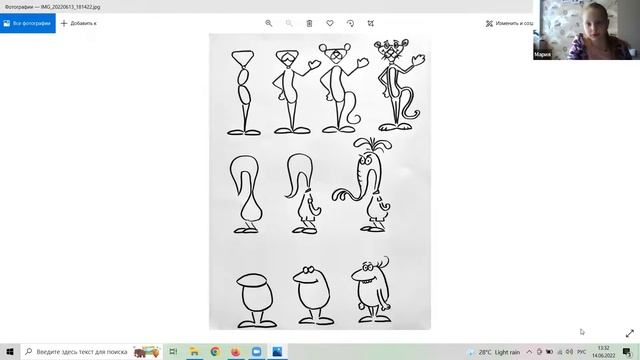Rotate the photo with rotate icon
The width and height of the screenshot is (640, 360).
click(x=350, y=23)
